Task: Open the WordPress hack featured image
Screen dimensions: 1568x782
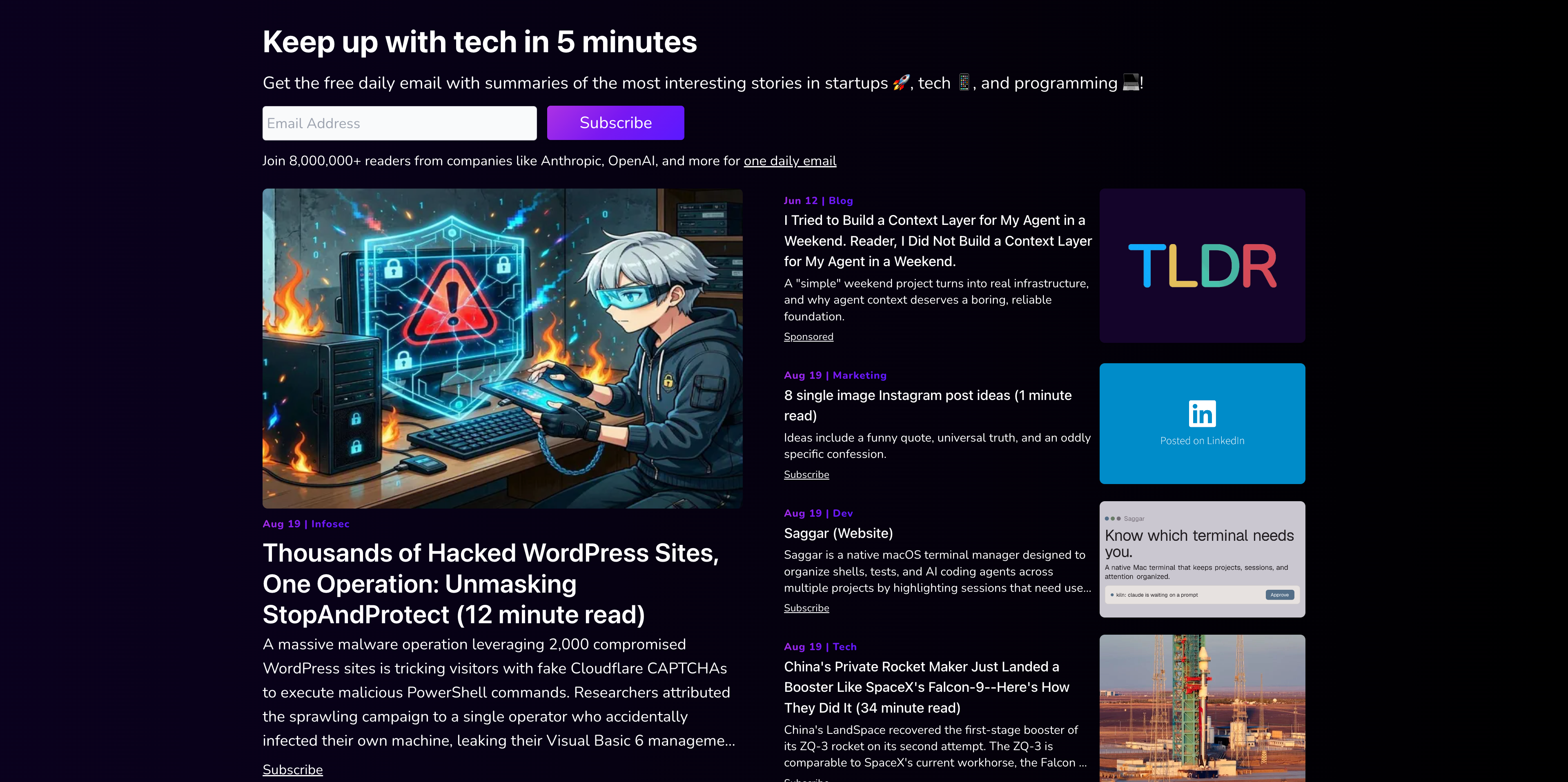Action: pos(502,348)
